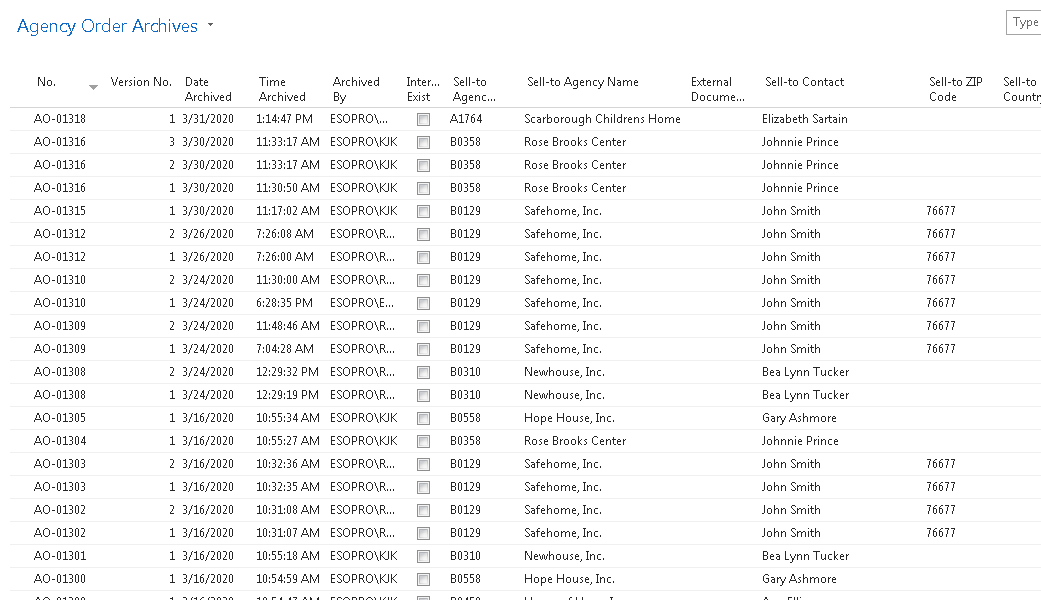Toggle Interaction Exist checkbox for order AO-01318

424,119
